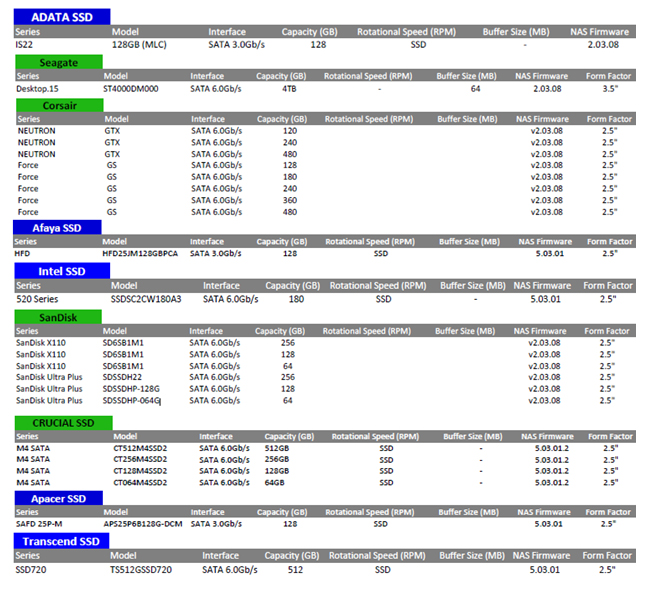Select Crucial table Interface column header

point(216,436)
